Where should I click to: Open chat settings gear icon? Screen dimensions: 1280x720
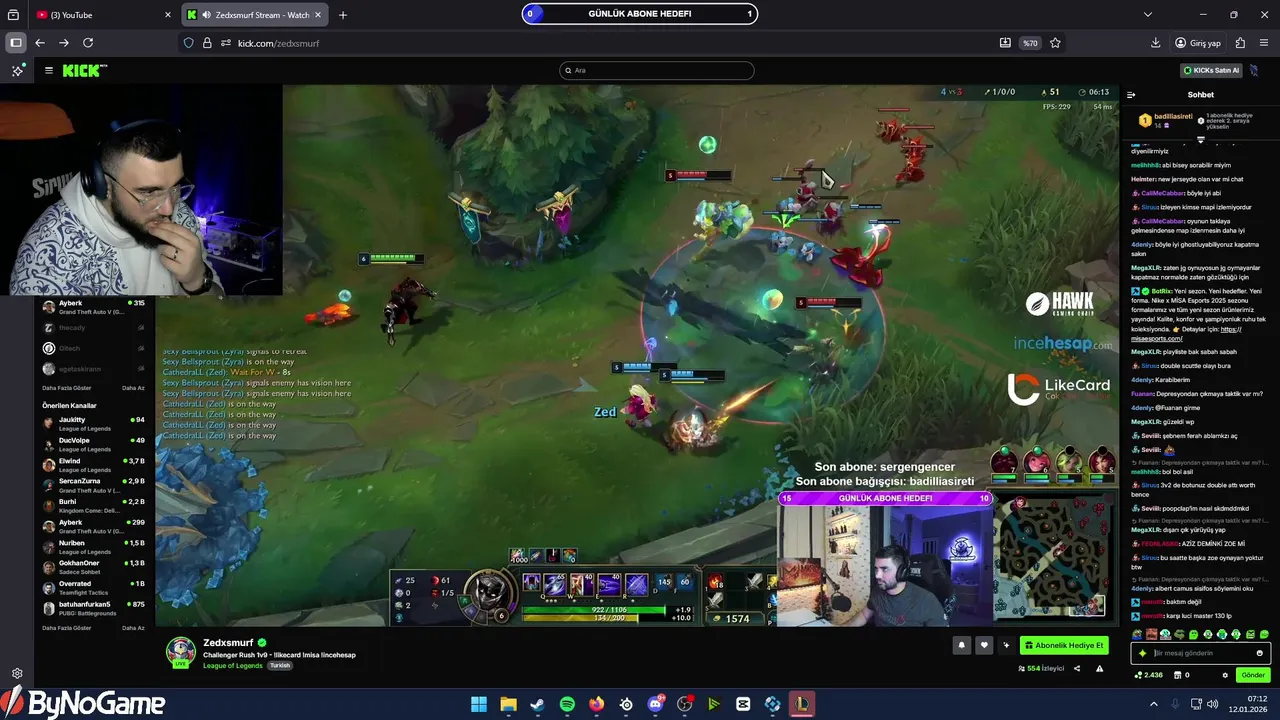1225,675
